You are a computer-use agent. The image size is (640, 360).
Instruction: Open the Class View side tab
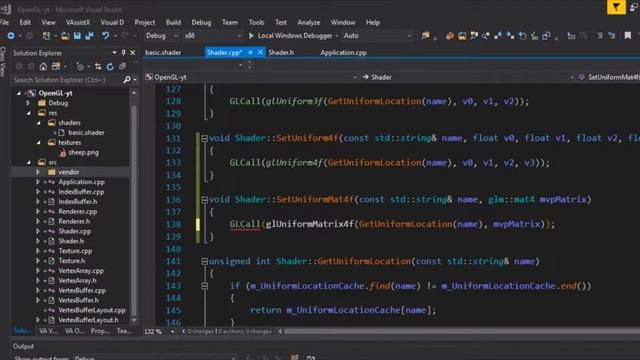pyautogui.click(x=3, y=62)
